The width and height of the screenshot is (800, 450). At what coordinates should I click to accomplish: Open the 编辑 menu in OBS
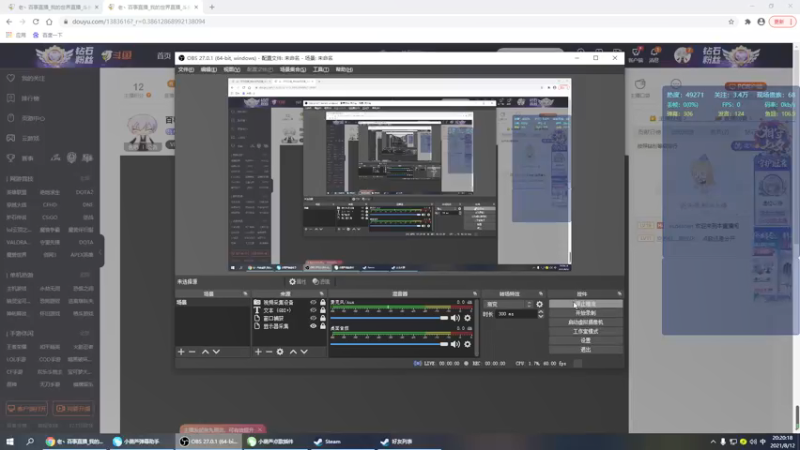(208, 69)
